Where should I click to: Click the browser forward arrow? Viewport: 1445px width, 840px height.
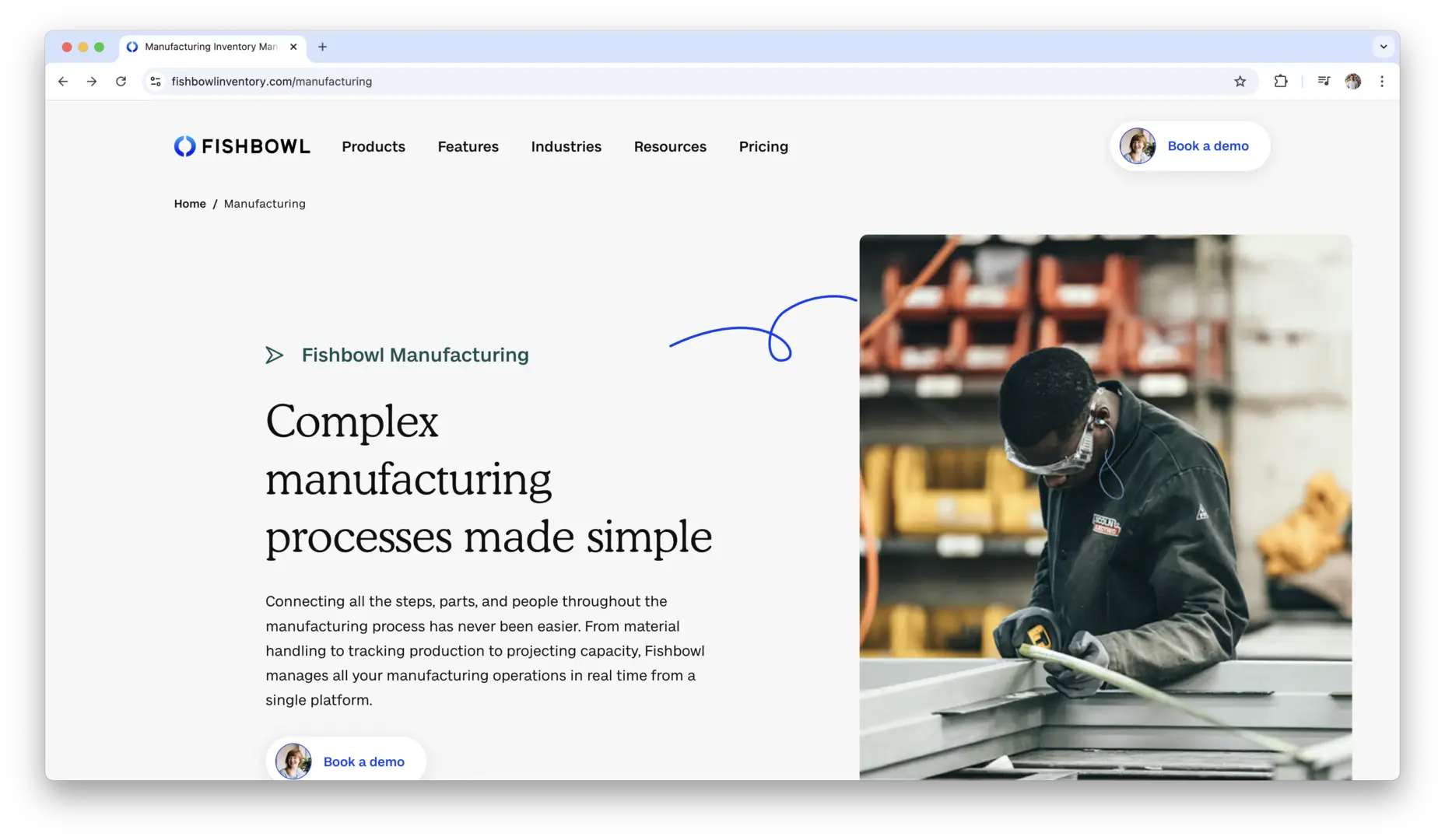point(92,81)
